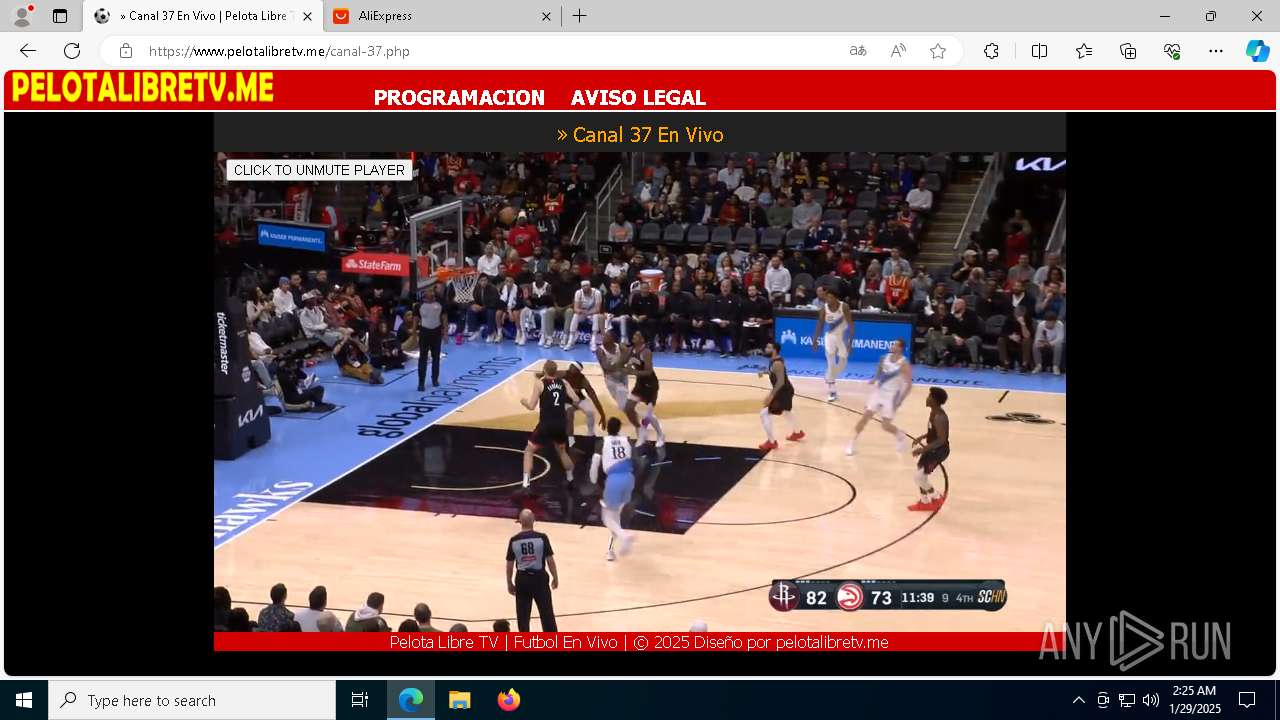Launch Firefox from the taskbar
The width and height of the screenshot is (1280, 720).
coord(508,700)
